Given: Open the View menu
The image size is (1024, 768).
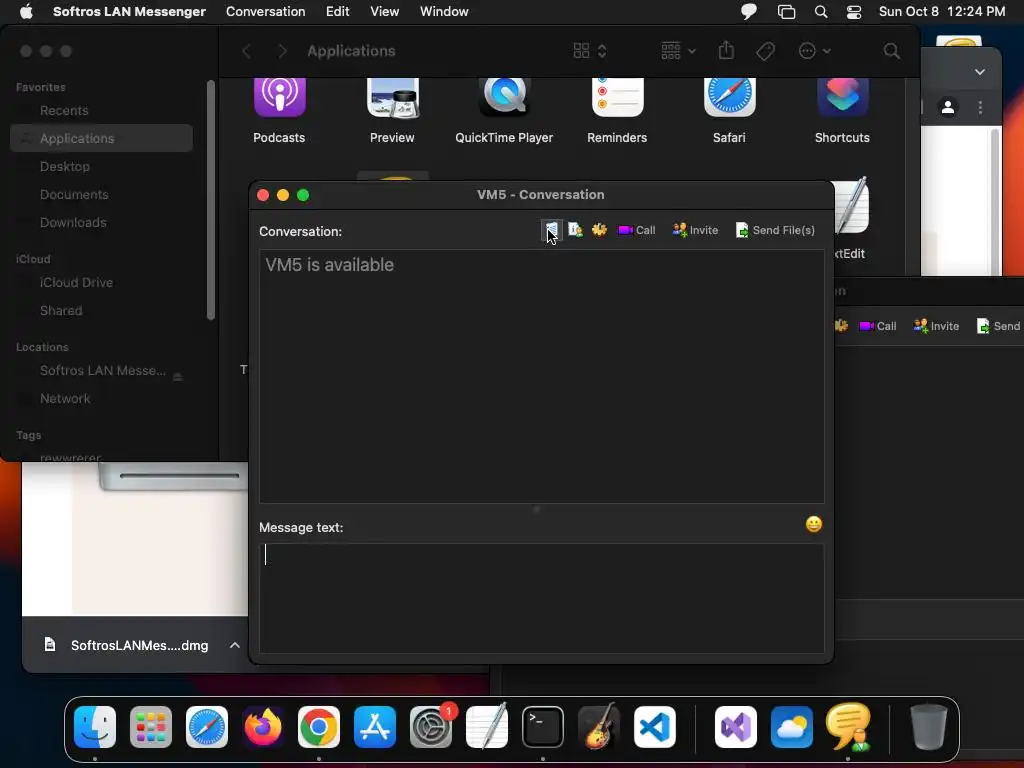Looking at the screenshot, I should click(385, 11).
